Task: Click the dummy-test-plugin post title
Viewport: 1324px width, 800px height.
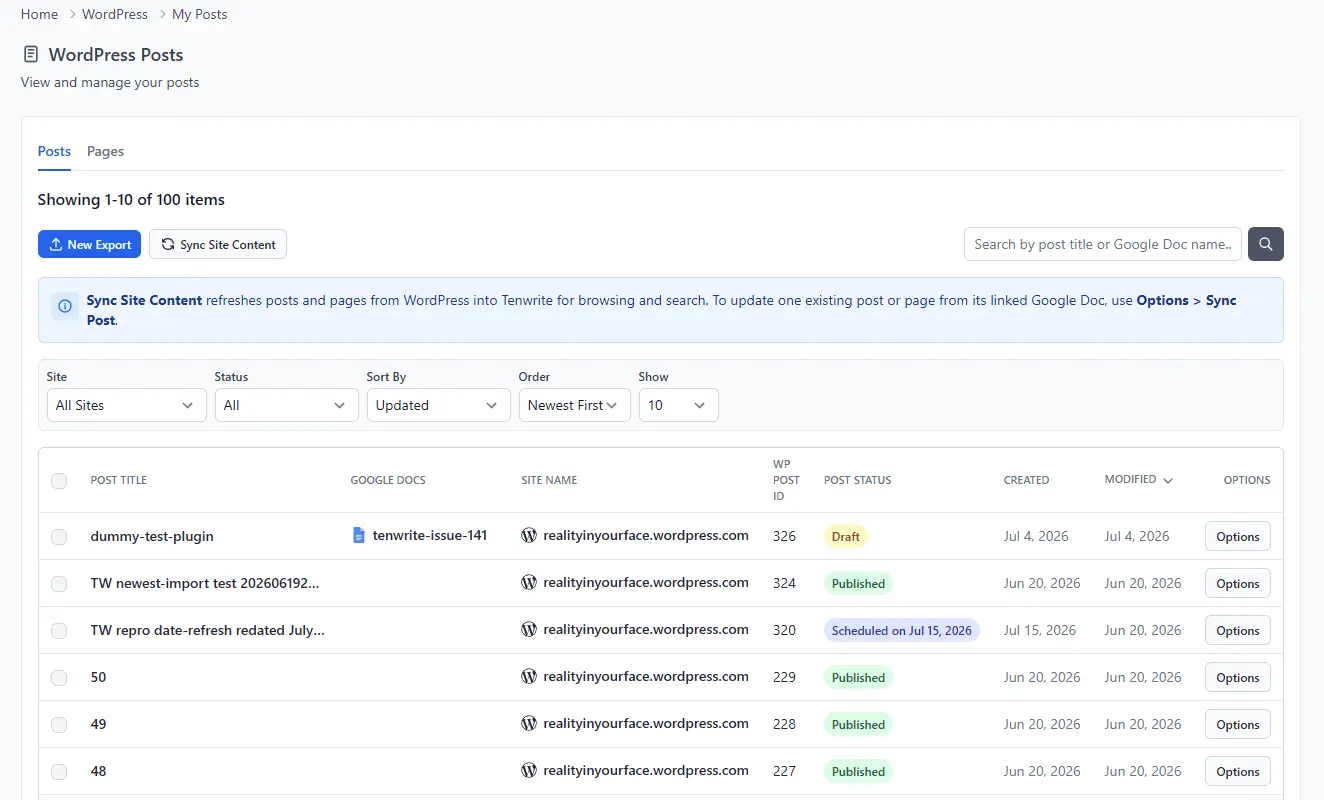Action: (152, 536)
